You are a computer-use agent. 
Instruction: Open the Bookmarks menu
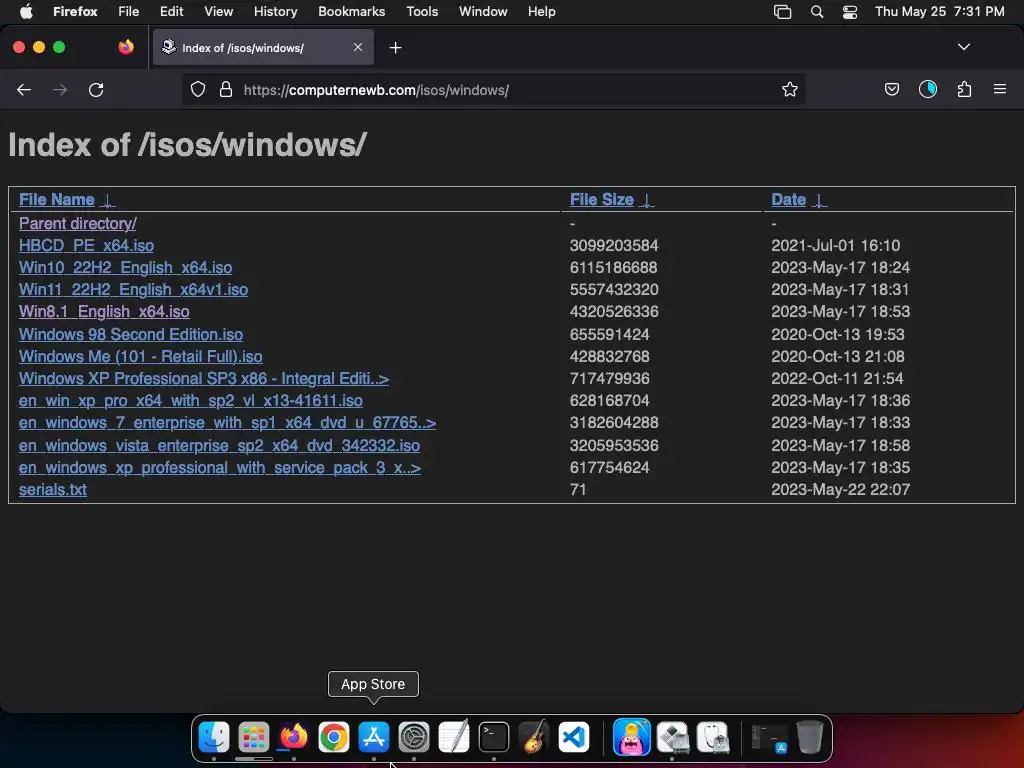(351, 11)
